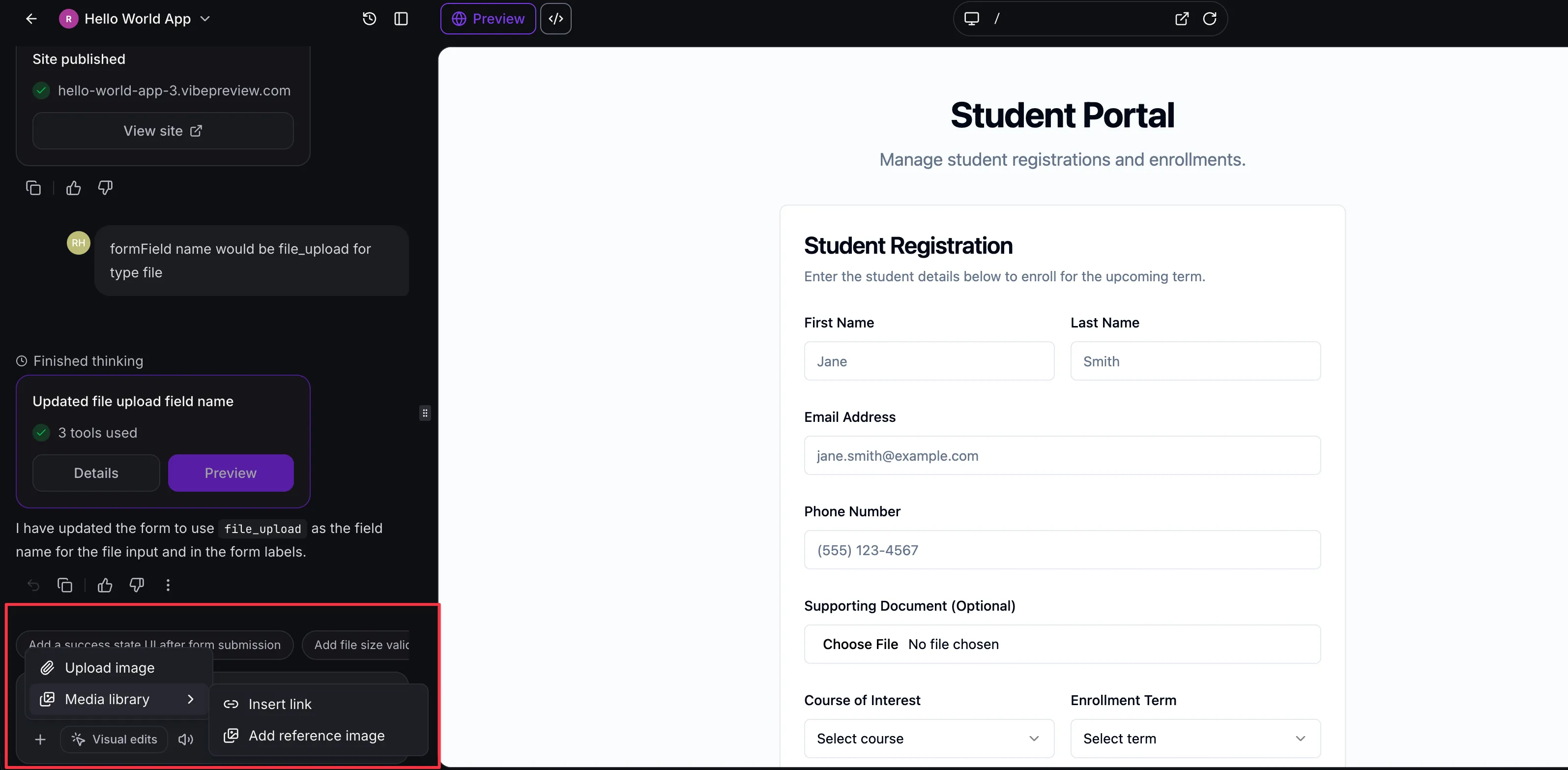Expand the Finished thinking section

pos(80,361)
